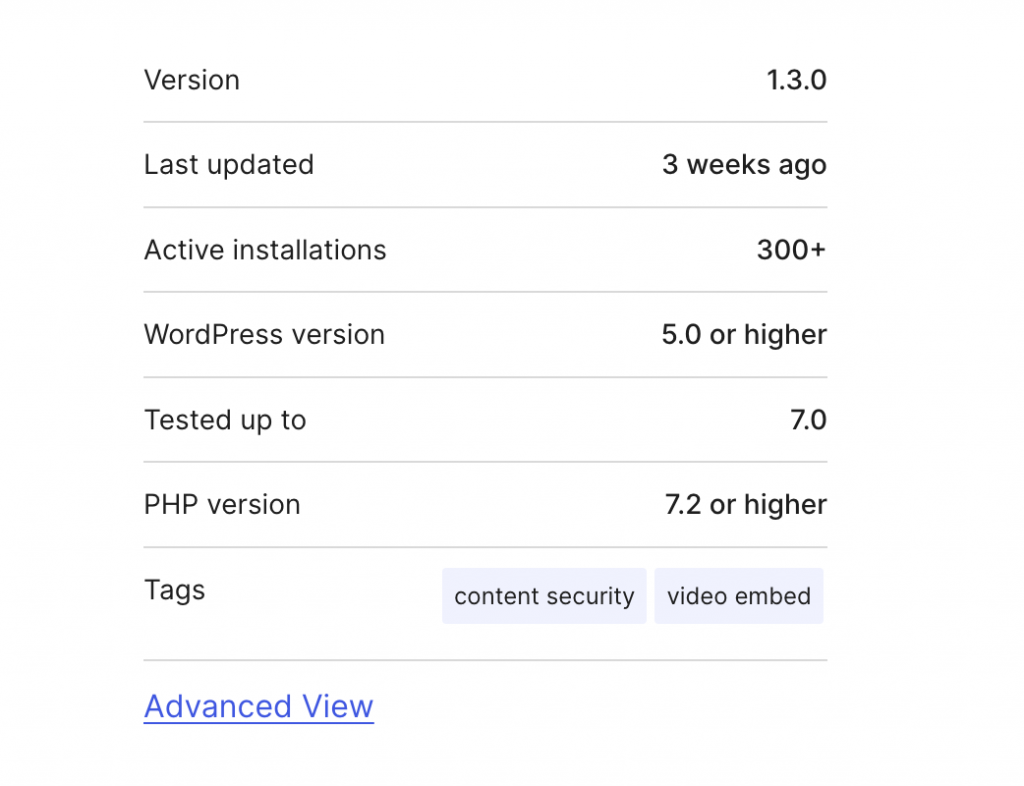Click the 3 weeks ago value
This screenshot has width=1024, height=786.
tap(744, 165)
